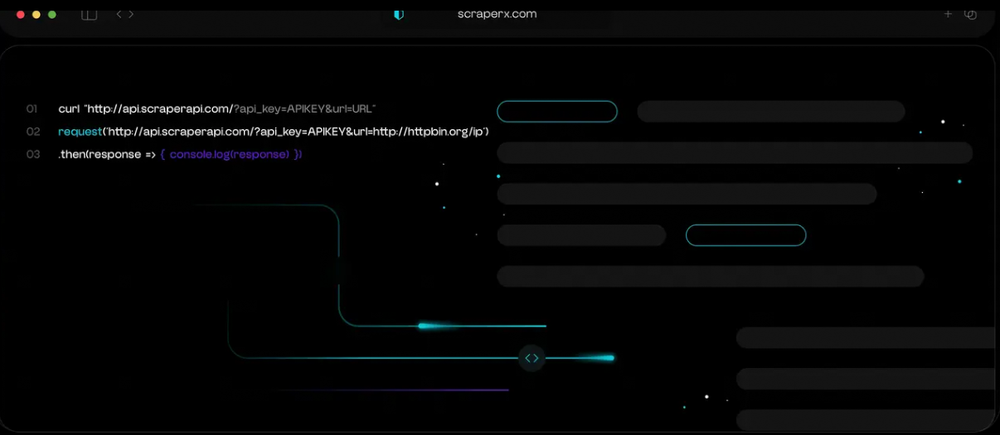Viewport: 1000px width, 435px height.
Task: Go forward with the right arrow
Action: [x=131, y=14]
